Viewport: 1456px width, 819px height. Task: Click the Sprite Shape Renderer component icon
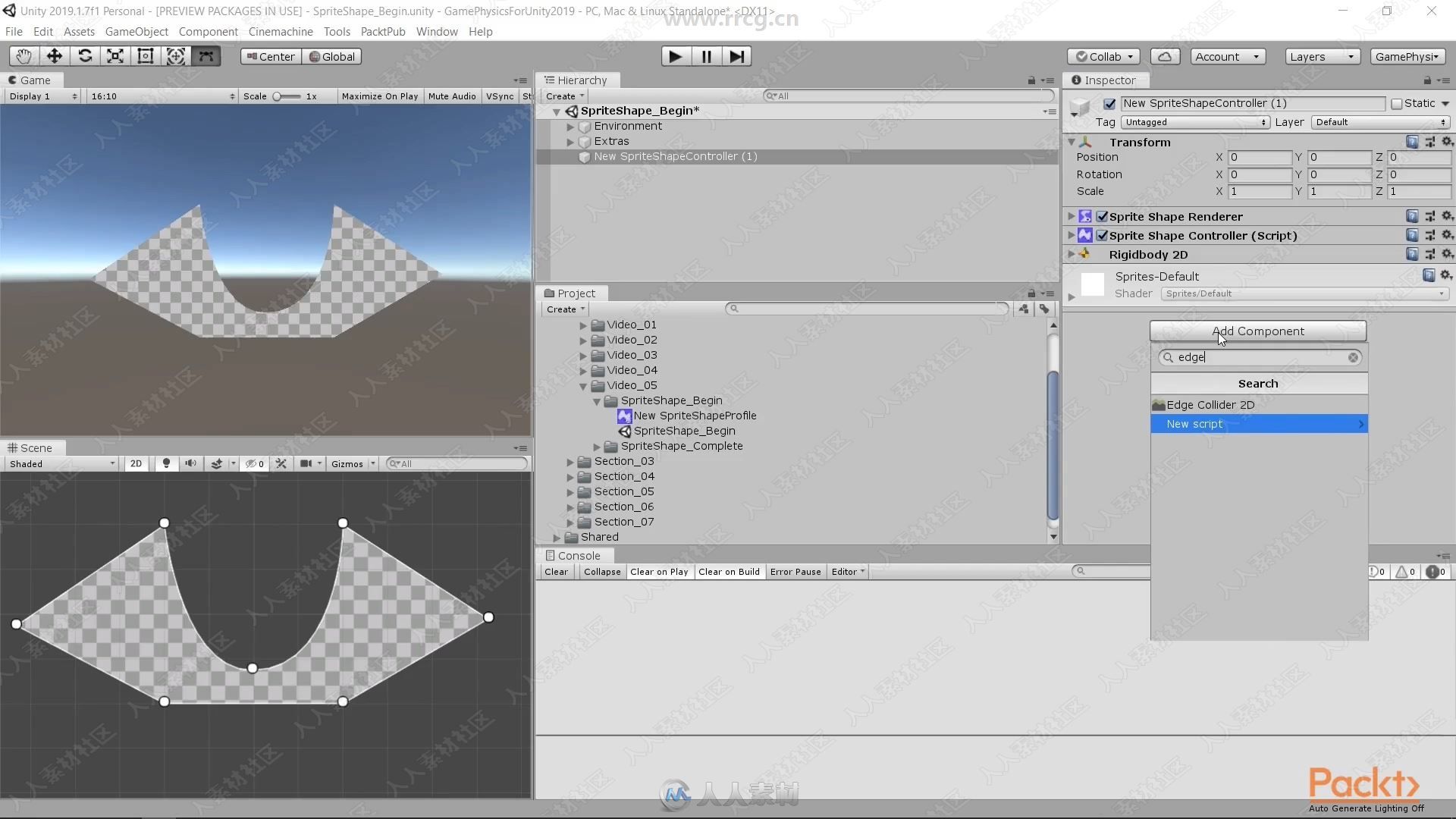pyautogui.click(x=1084, y=216)
